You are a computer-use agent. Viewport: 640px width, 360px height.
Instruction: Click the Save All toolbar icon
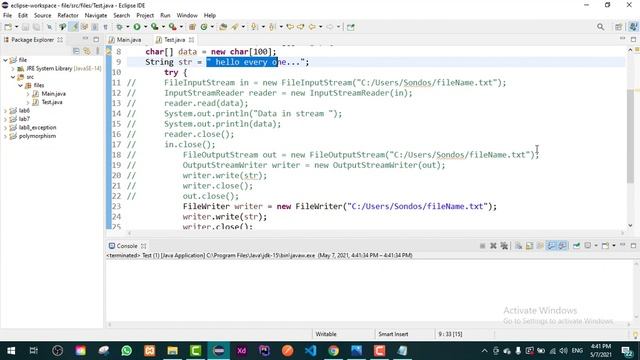pos(36,27)
